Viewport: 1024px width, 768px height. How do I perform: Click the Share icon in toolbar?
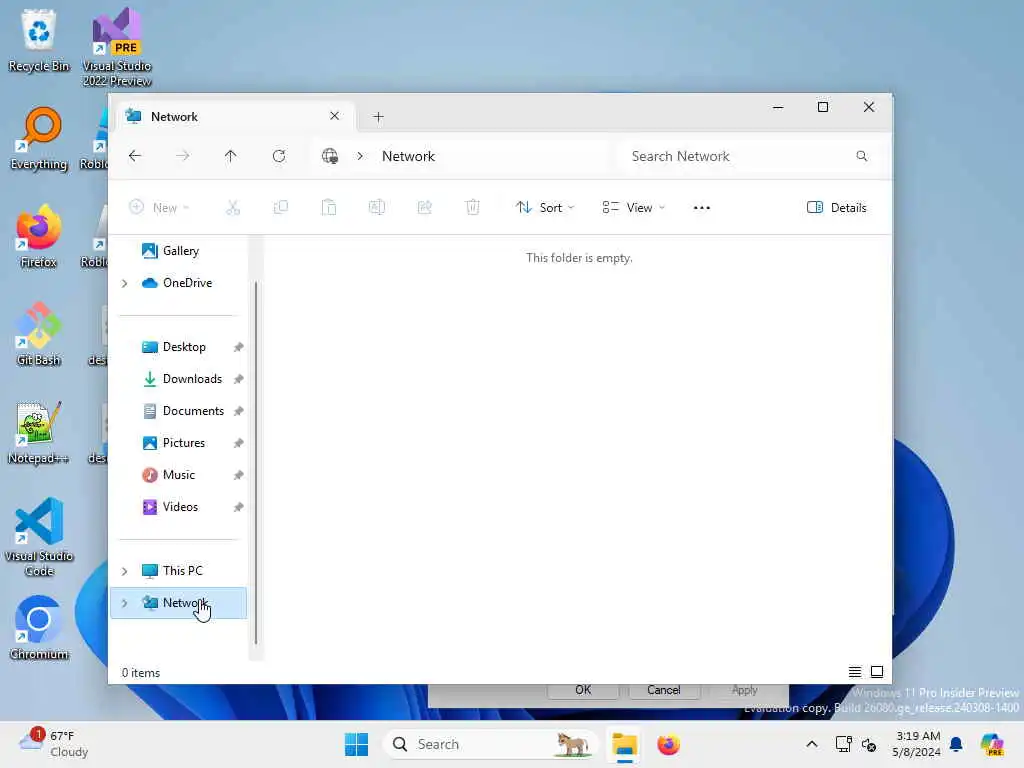coord(424,208)
